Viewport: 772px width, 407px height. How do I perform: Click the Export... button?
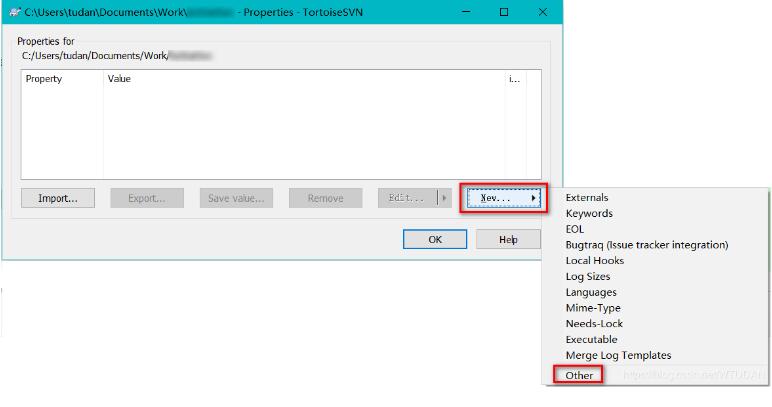[147, 198]
